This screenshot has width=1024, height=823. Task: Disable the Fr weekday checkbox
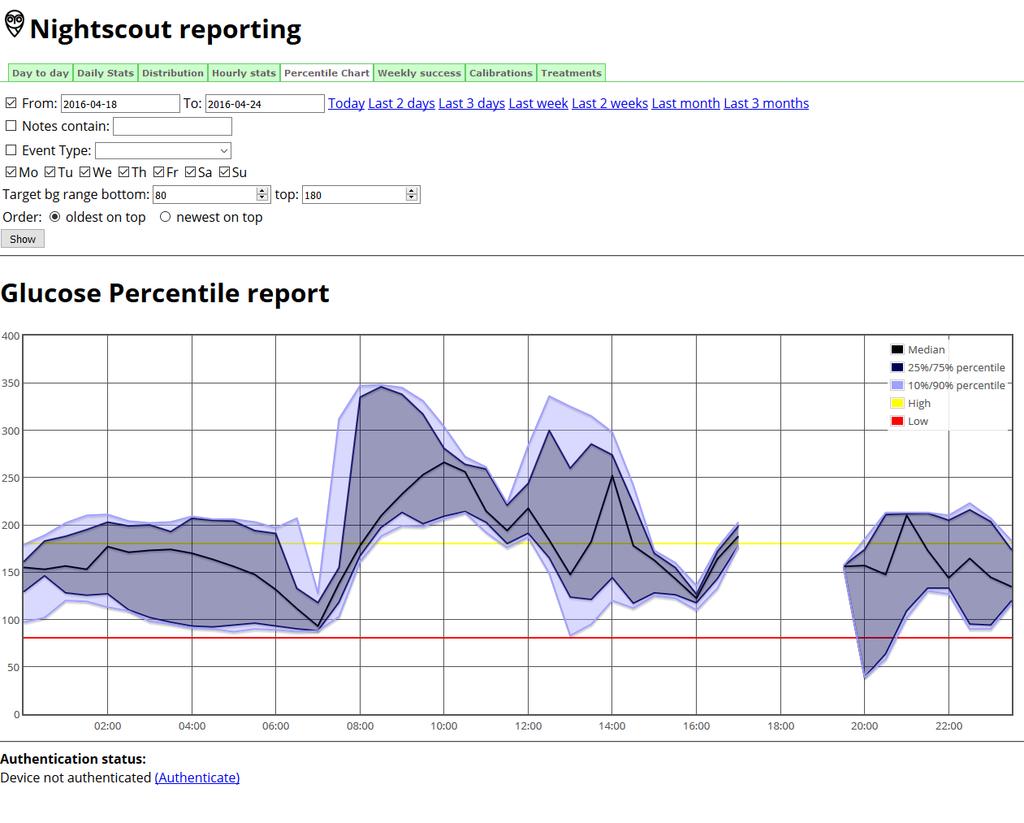(x=159, y=172)
